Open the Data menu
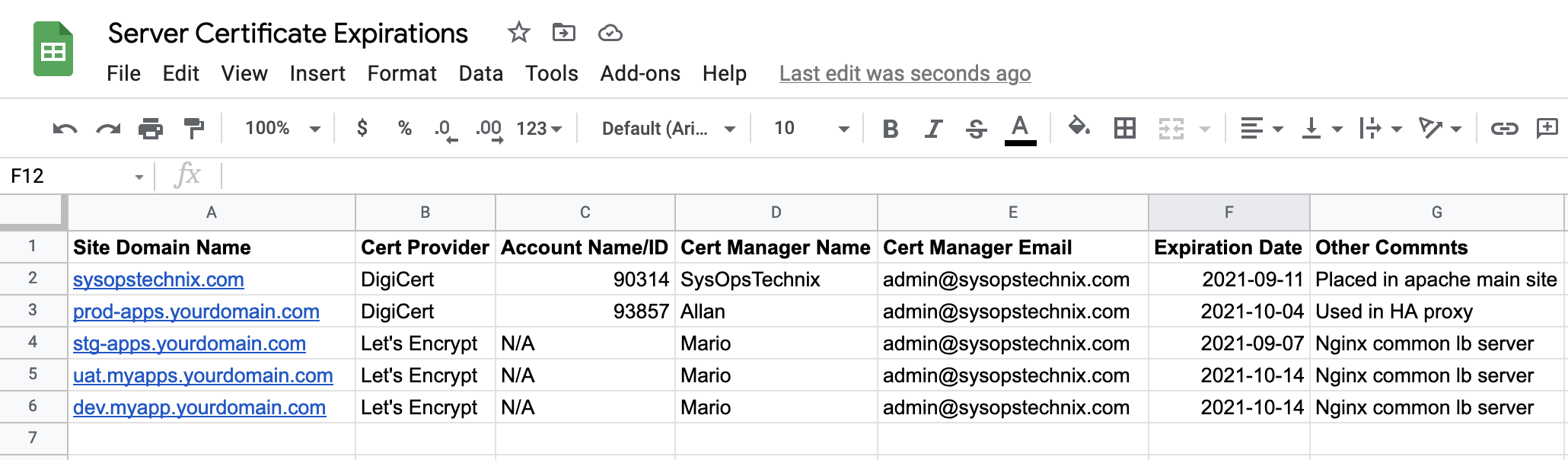 pyautogui.click(x=480, y=73)
